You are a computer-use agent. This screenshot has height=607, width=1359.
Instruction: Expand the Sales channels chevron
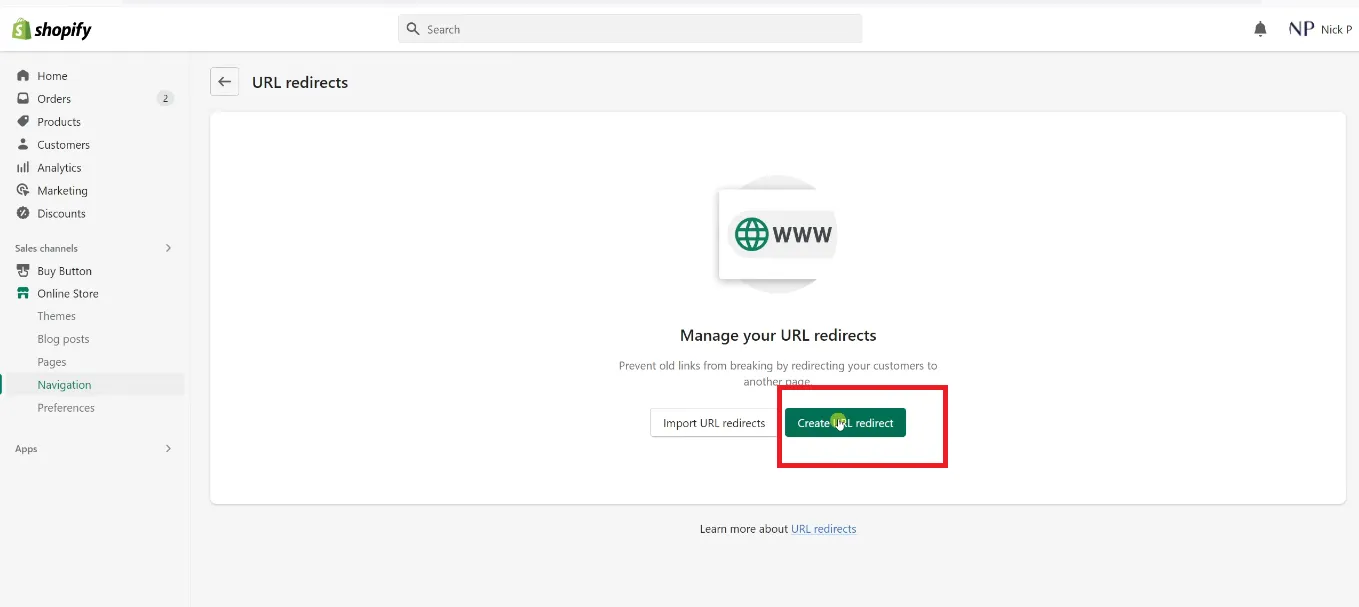point(168,248)
